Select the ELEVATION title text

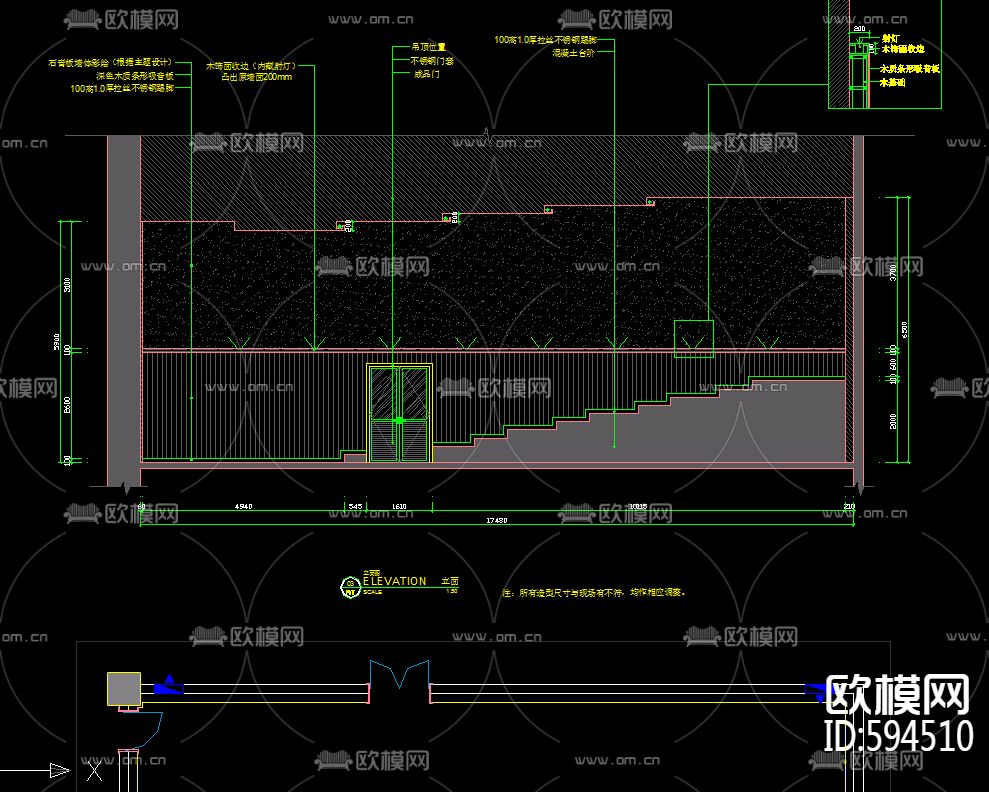tap(395, 581)
